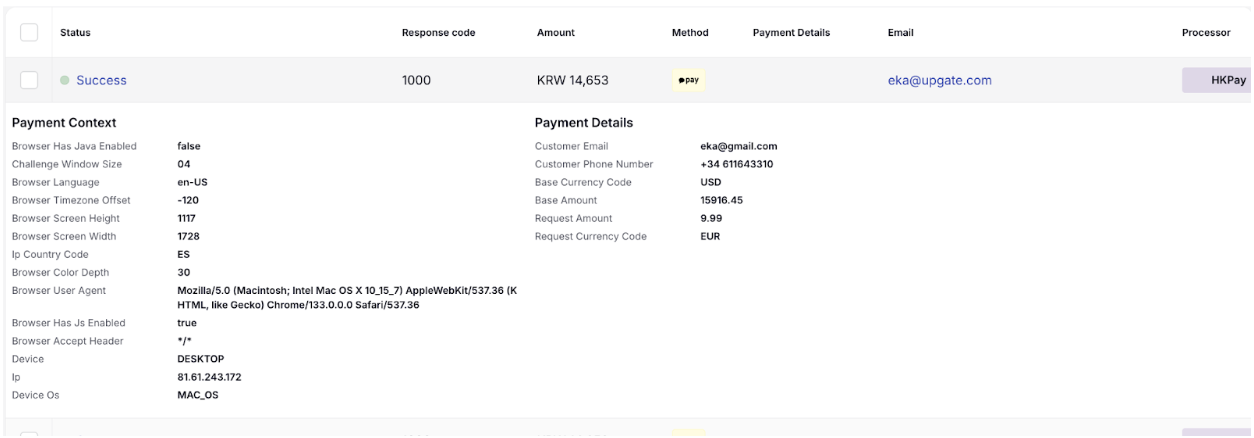Click the color depth value 30

click(x=183, y=272)
